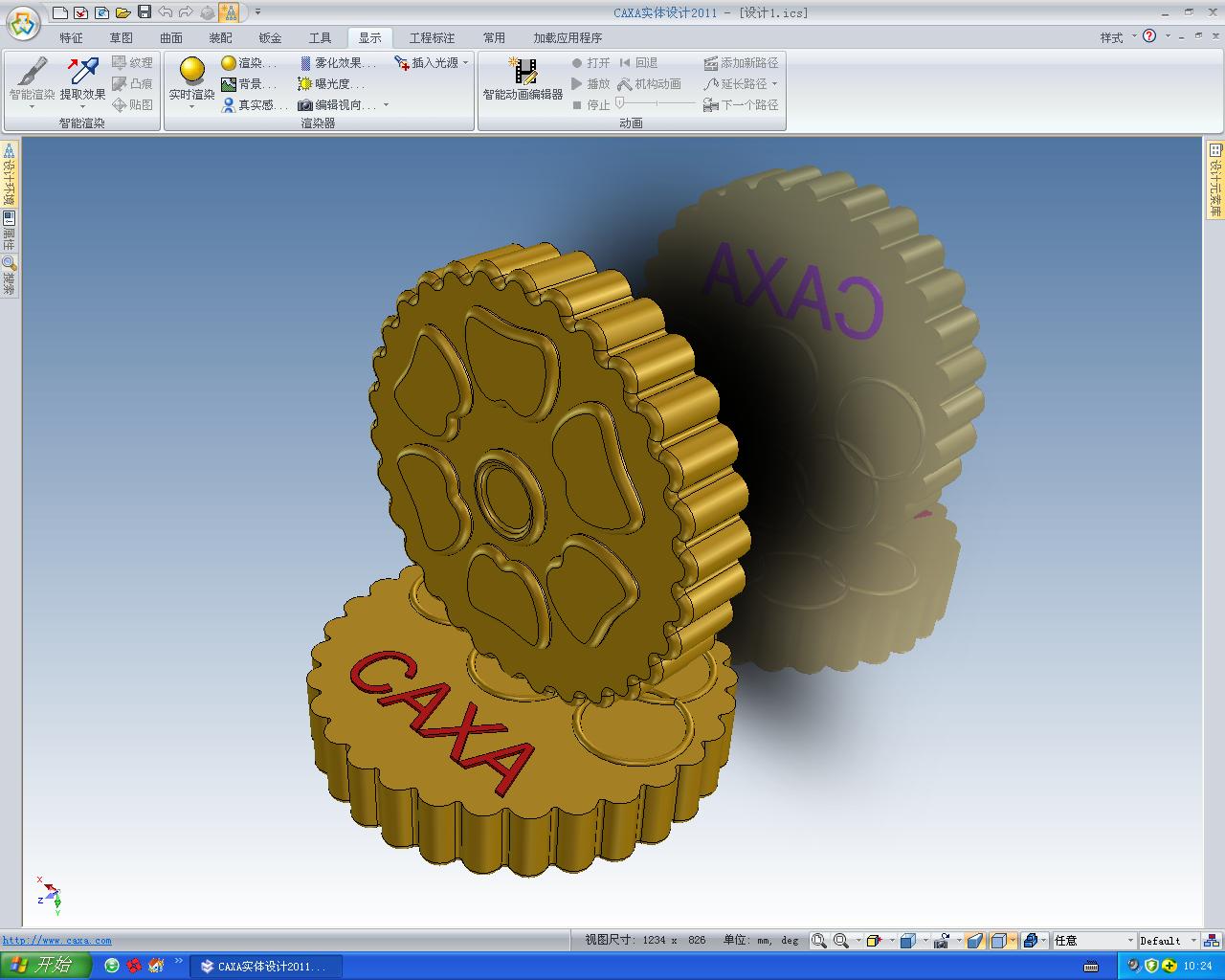This screenshot has height=980, width=1225.
Task: Click the status bar zoom tool with dropdown
Action: click(x=841, y=941)
